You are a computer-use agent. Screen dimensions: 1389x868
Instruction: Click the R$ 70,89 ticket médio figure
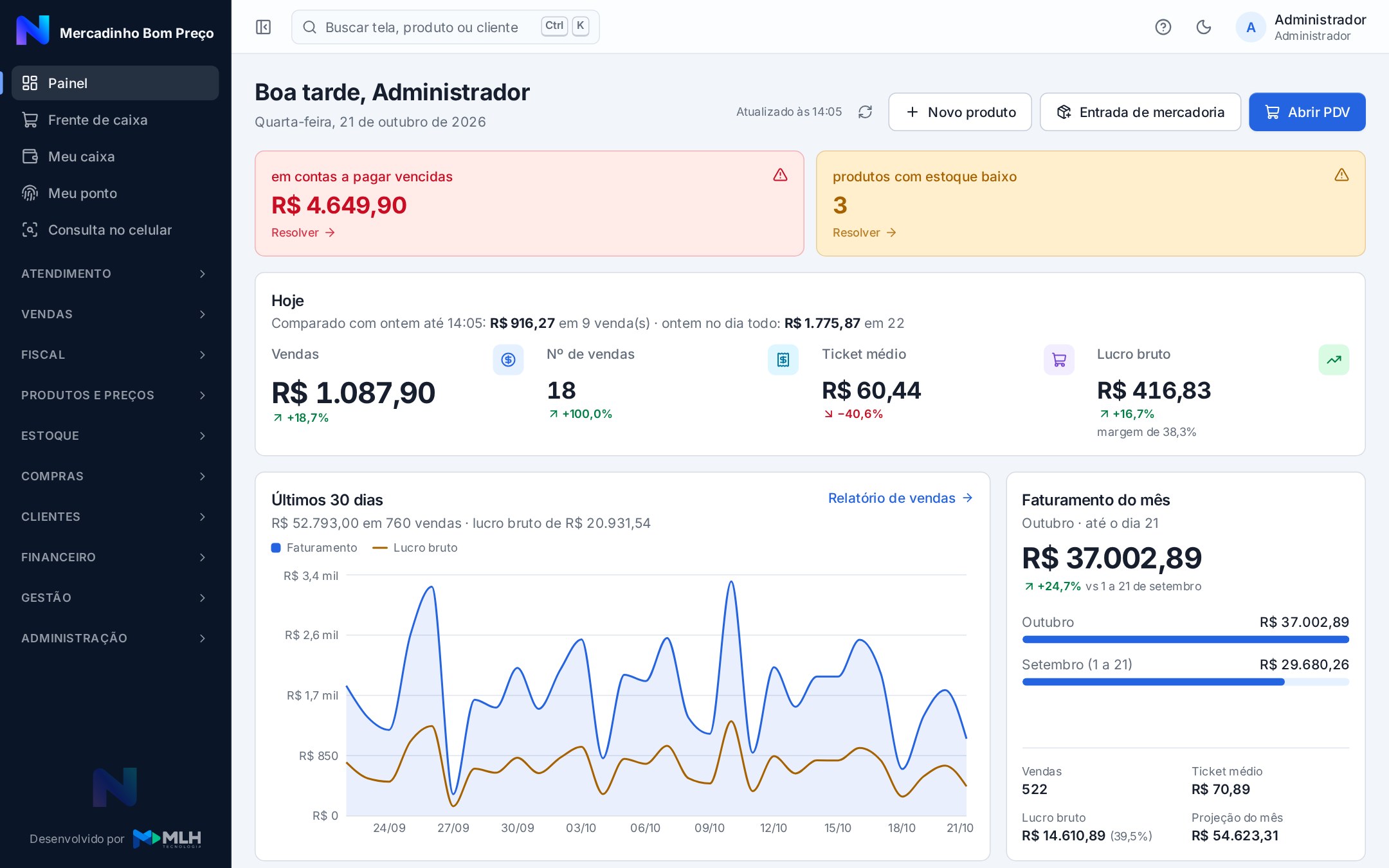coord(1221,790)
